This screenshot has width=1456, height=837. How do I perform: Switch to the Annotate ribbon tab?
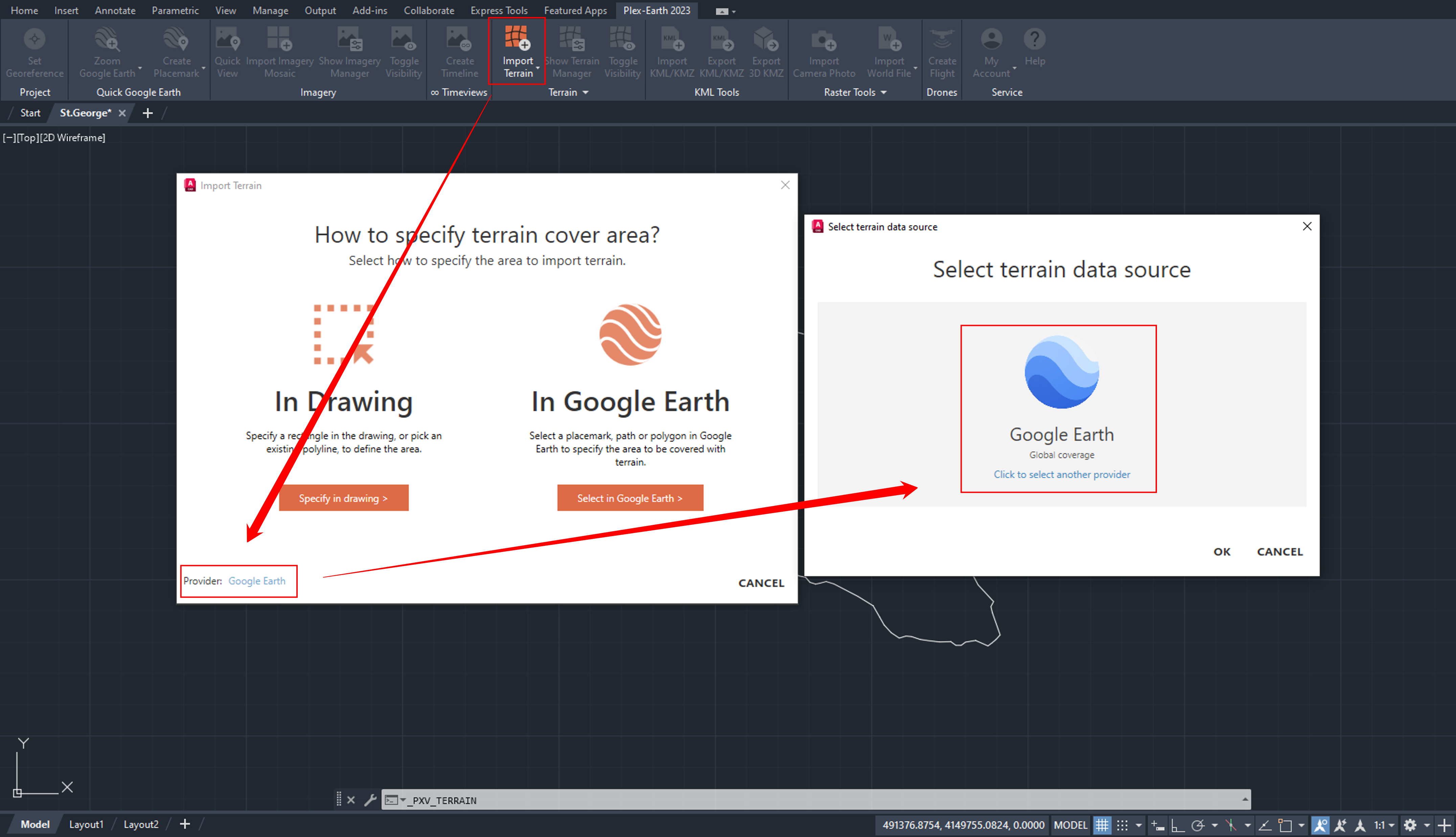115,10
